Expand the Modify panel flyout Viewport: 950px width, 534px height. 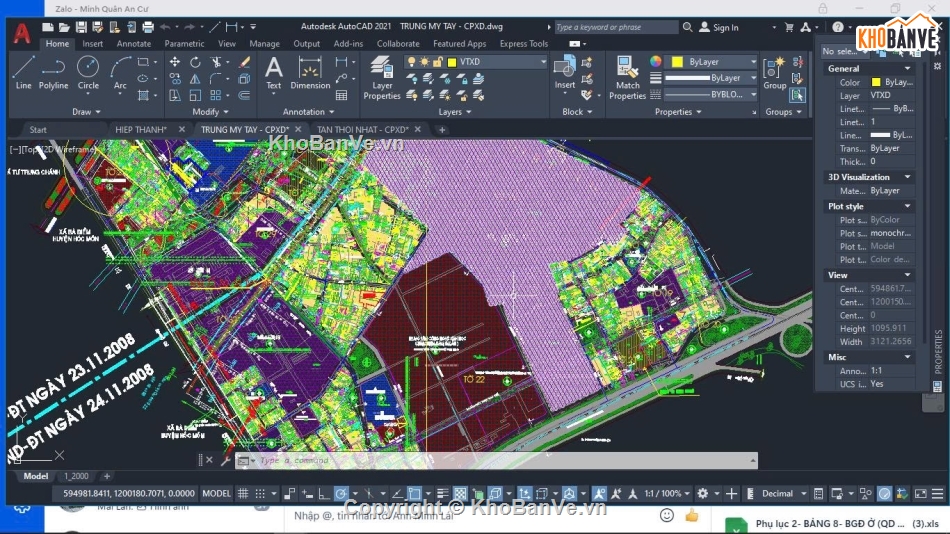pyautogui.click(x=210, y=112)
